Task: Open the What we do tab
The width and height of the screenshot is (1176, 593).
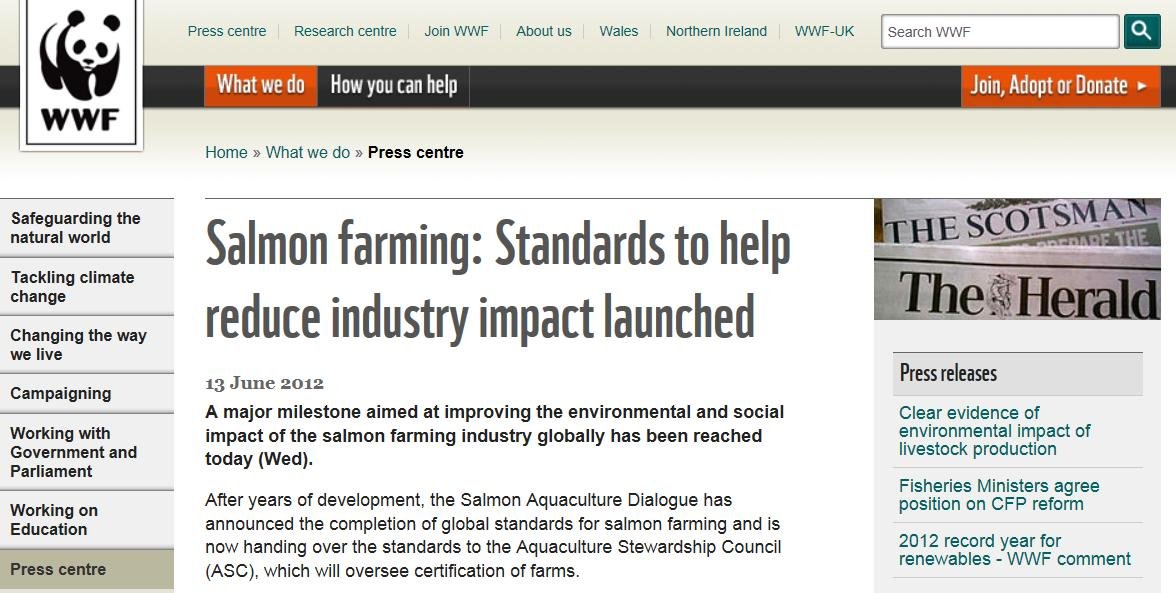Action: point(261,86)
